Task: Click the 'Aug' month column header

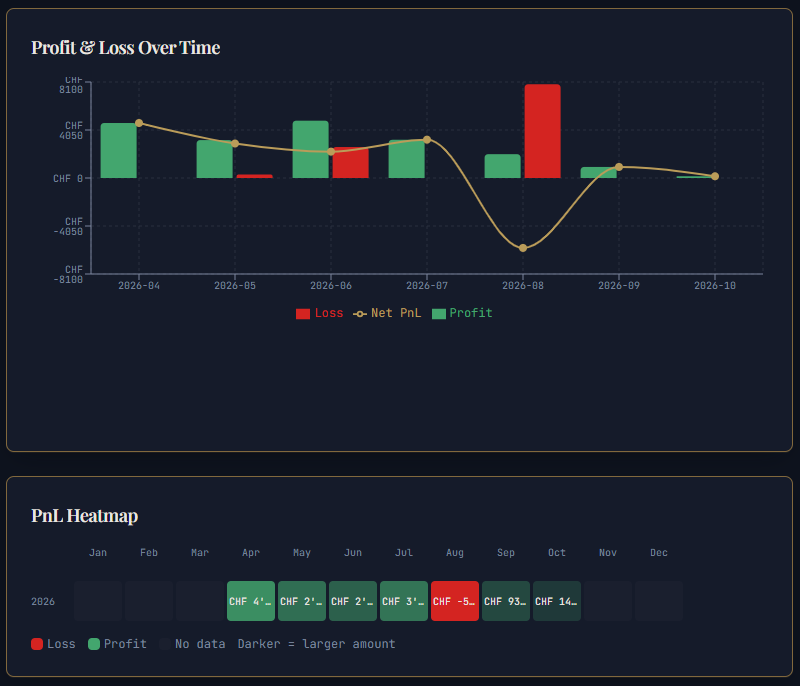Action: pyautogui.click(x=455, y=552)
